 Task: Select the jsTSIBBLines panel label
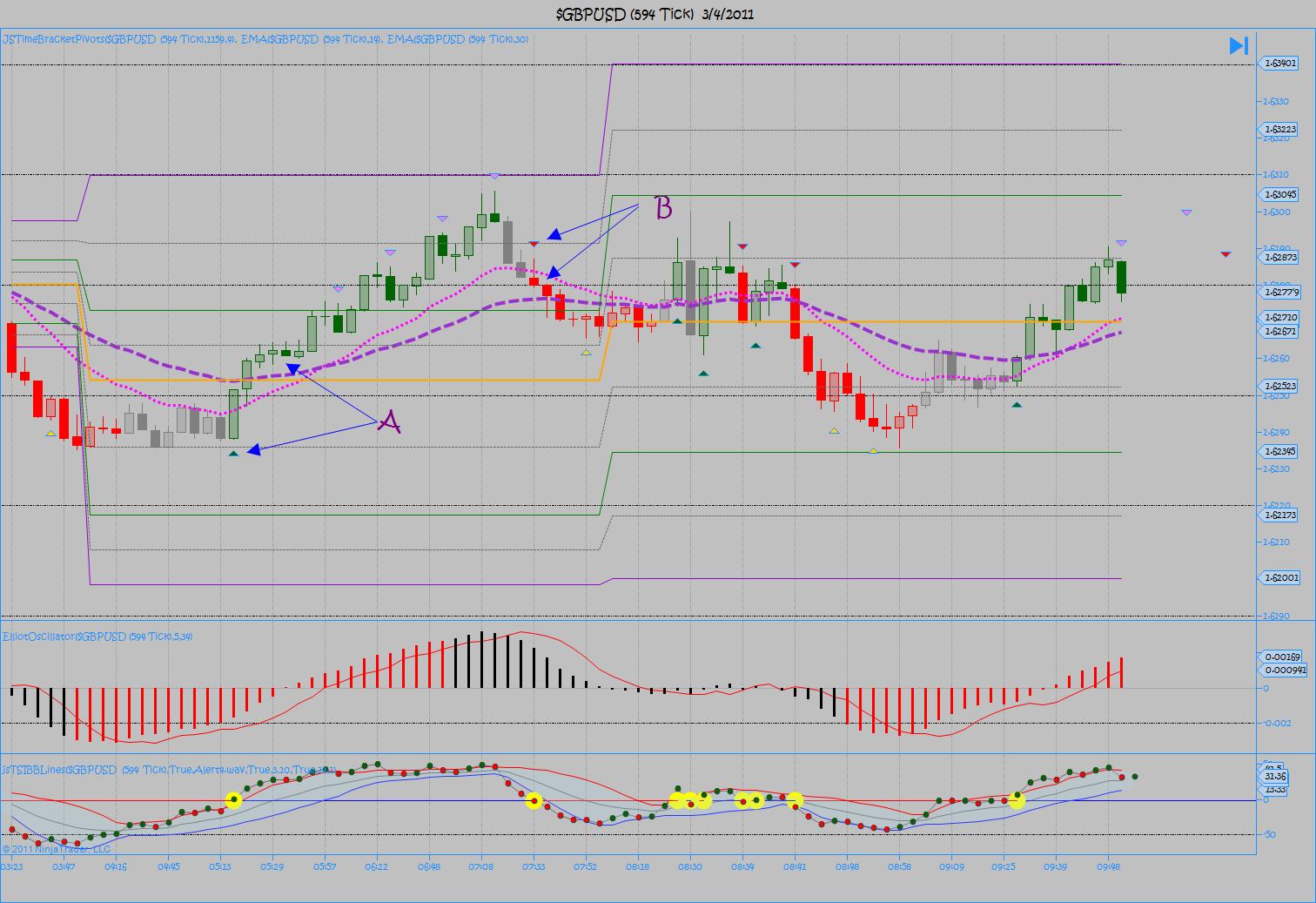click(x=169, y=770)
